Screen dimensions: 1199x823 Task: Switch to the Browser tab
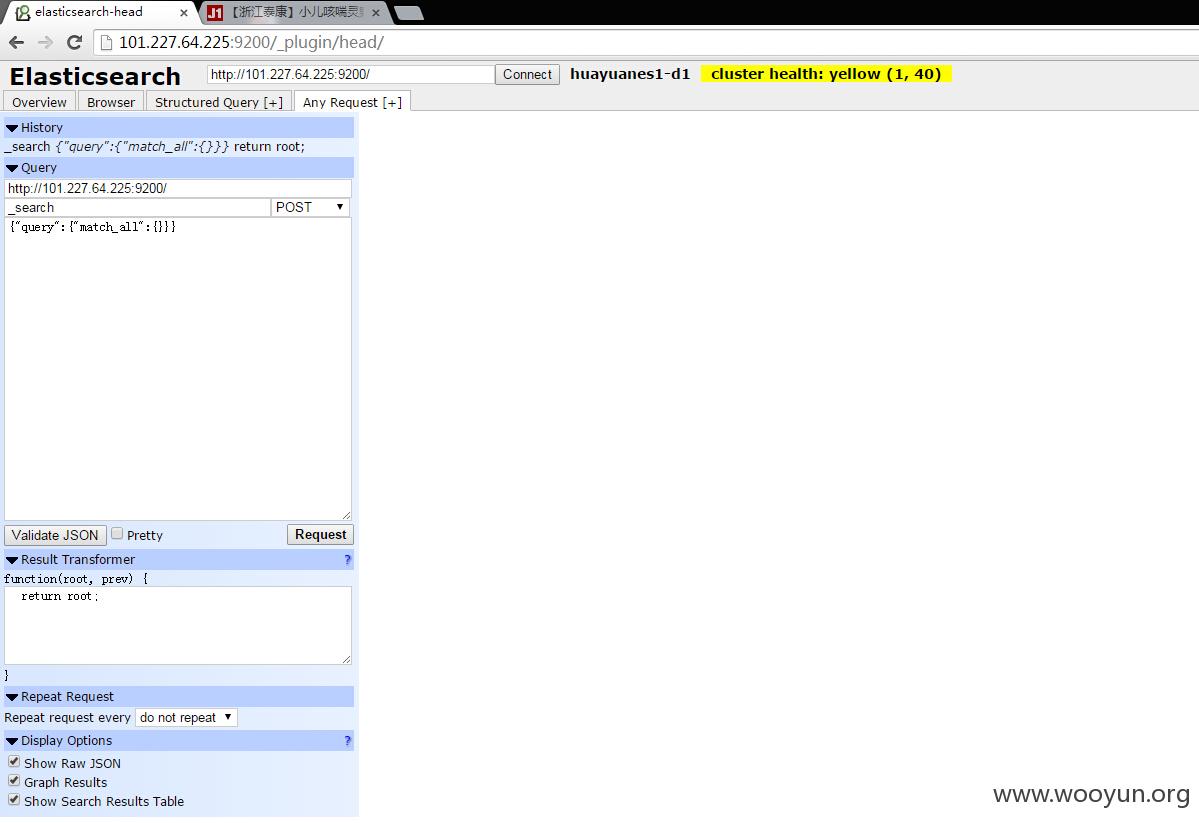pyautogui.click(x=111, y=102)
